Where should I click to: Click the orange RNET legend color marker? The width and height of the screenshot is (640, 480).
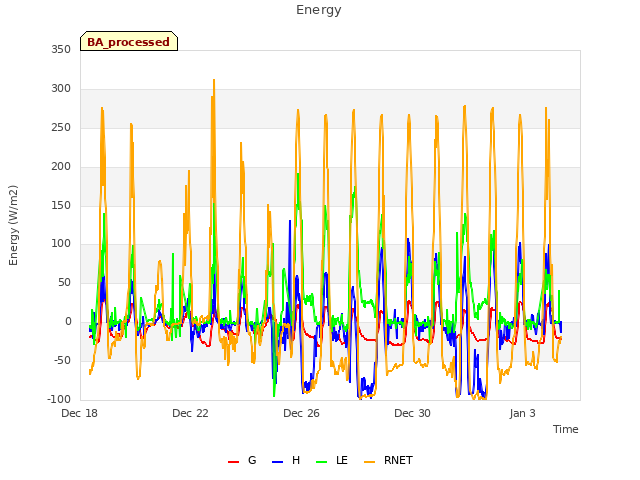[369, 462]
